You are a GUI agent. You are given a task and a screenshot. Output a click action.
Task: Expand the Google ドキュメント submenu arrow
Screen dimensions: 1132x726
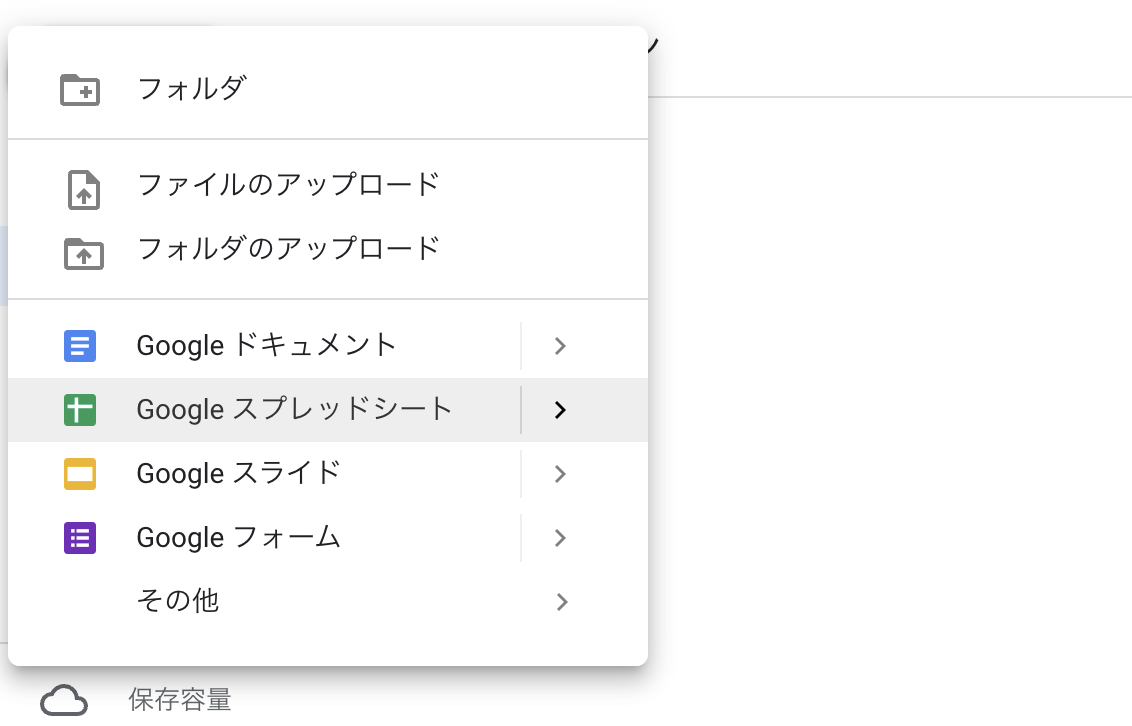tap(560, 346)
